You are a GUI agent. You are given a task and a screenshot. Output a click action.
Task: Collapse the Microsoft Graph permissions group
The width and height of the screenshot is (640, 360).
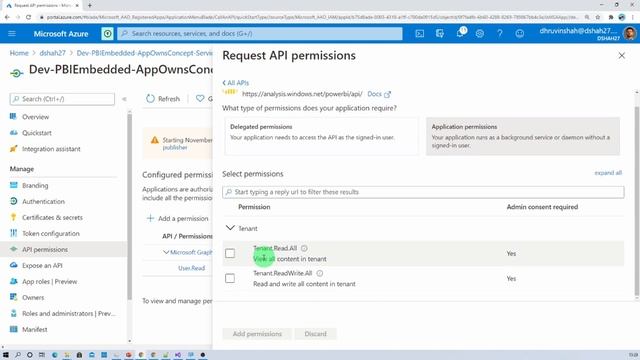coord(166,252)
